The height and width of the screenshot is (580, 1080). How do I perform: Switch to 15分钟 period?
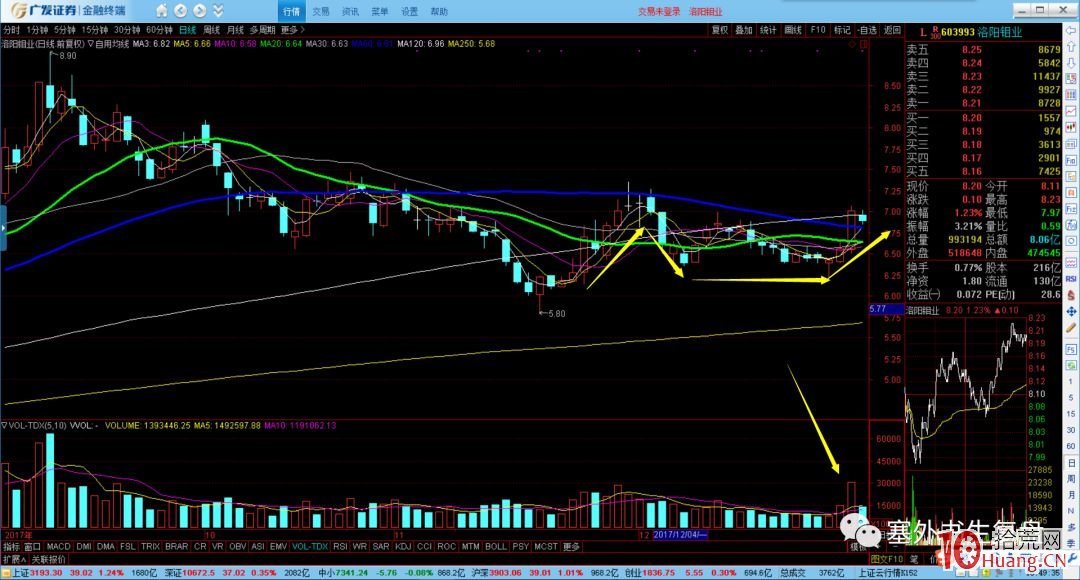[x=94, y=30]
